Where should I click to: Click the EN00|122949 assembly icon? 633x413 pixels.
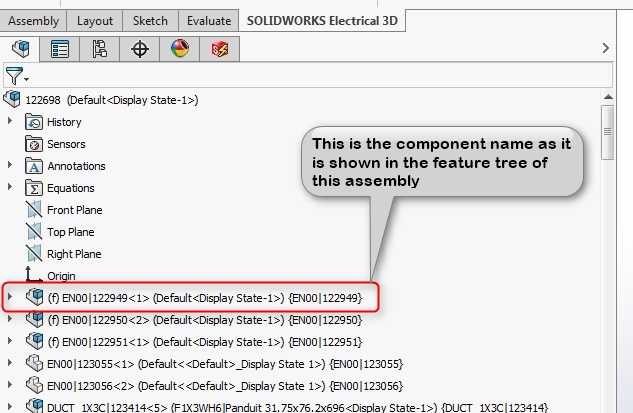[x=34, y=297]
